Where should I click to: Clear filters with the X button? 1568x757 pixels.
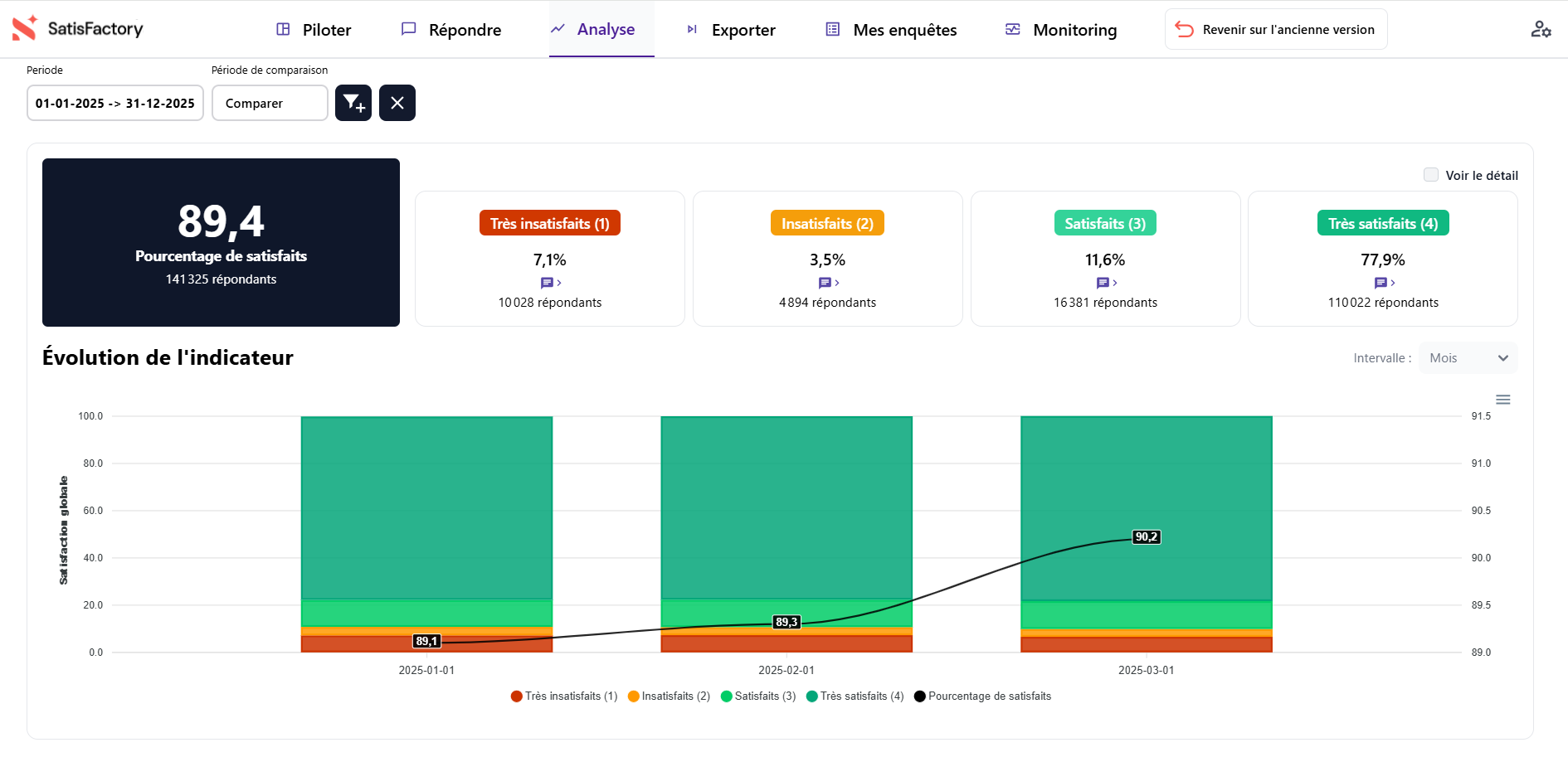pos(397,103)
